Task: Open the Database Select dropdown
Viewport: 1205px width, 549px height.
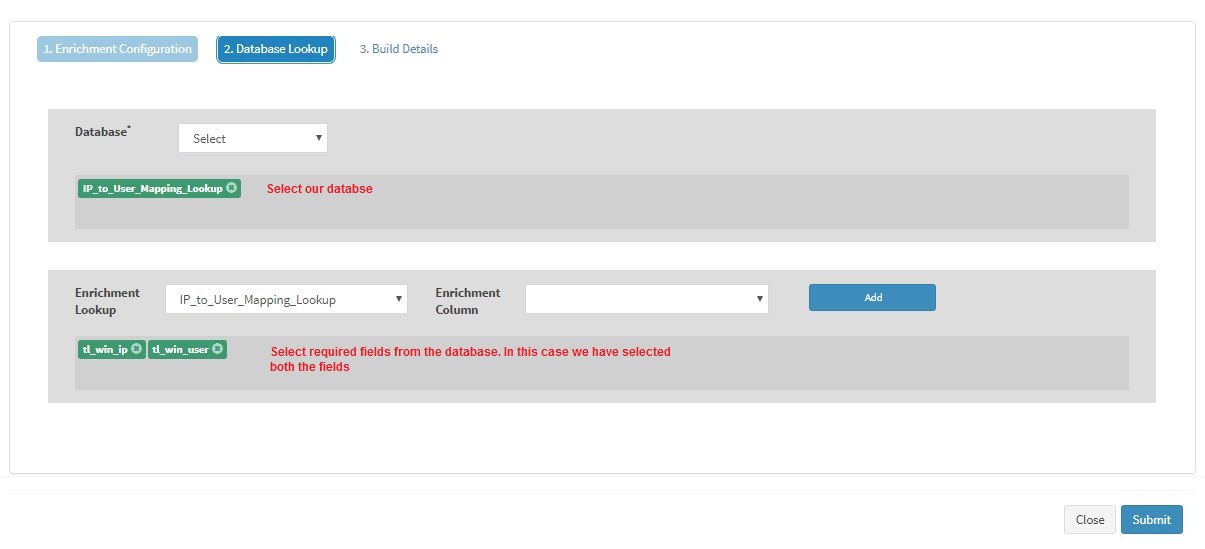Action: pos(253,139)
